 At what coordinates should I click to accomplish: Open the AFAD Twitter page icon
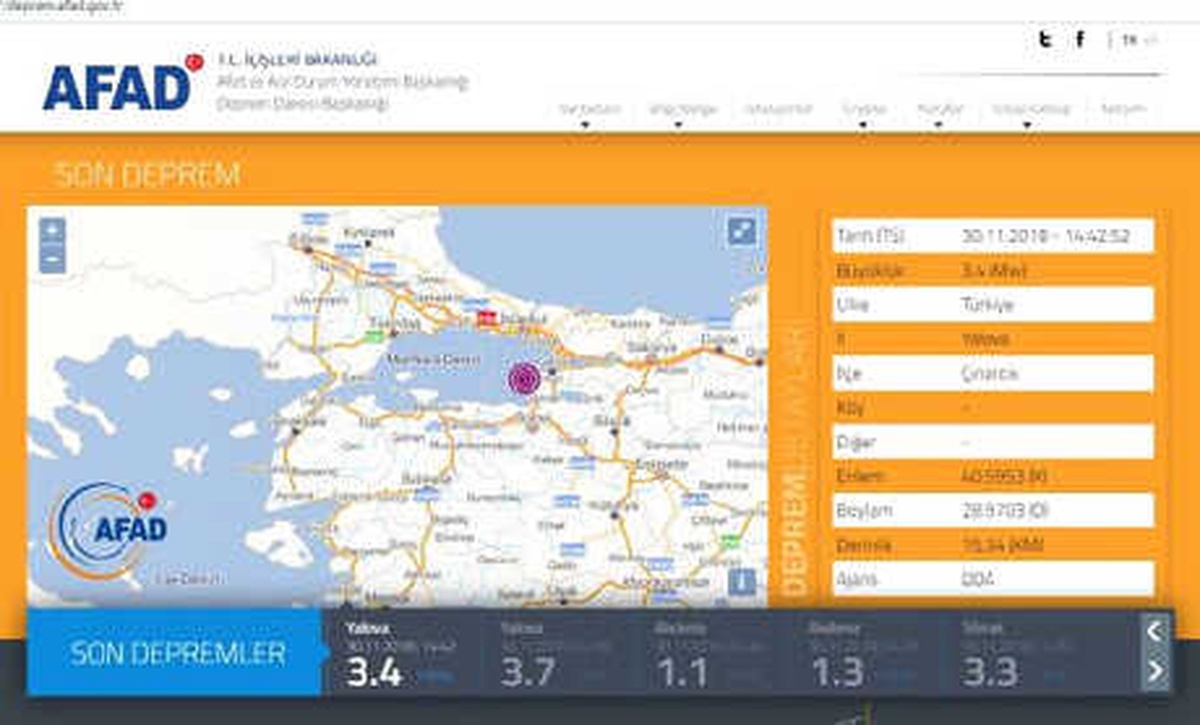pyautogui.click(x=1044, y=41)
